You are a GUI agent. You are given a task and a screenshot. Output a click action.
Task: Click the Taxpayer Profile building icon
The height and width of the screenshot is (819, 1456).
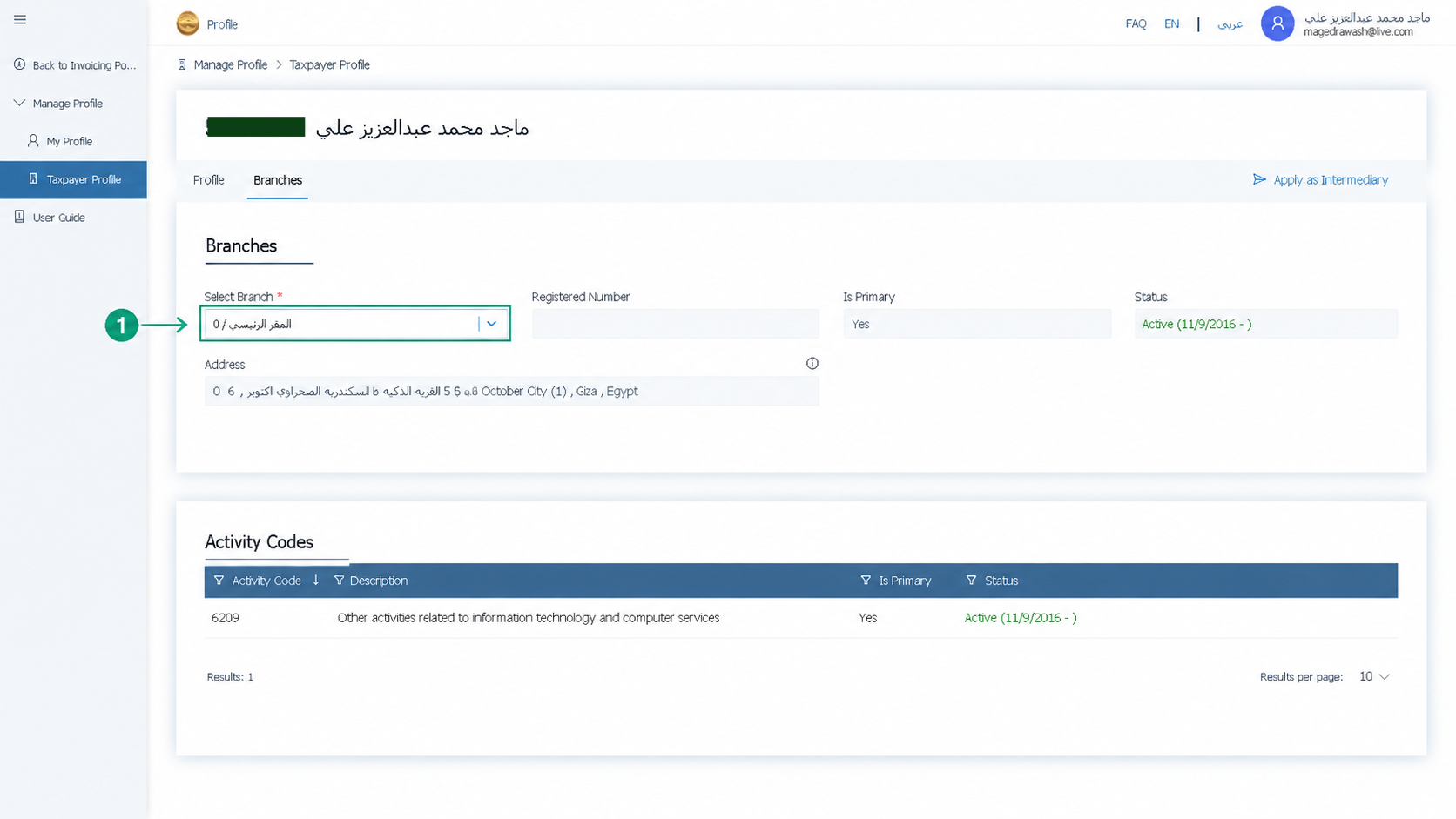coord(33,178)
